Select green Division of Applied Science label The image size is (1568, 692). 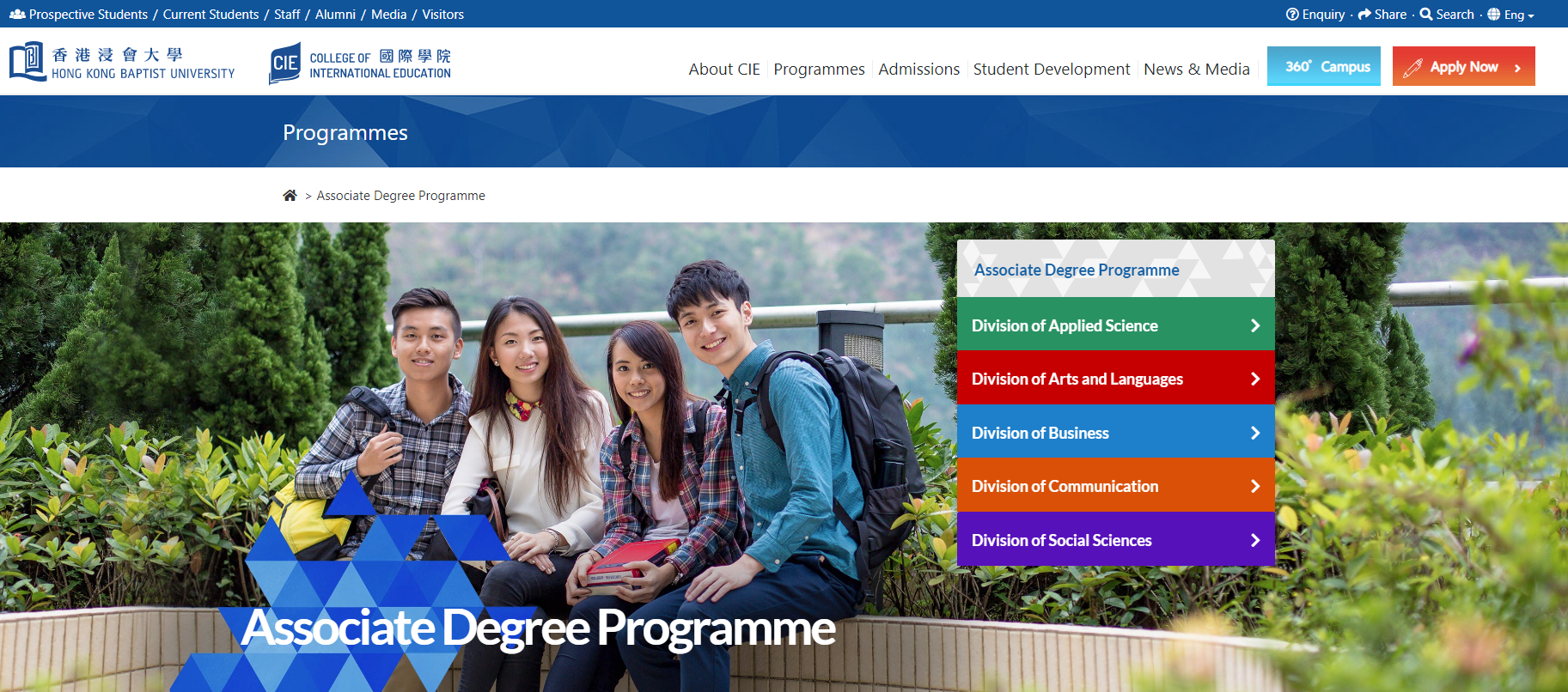tap(1065, 325)
